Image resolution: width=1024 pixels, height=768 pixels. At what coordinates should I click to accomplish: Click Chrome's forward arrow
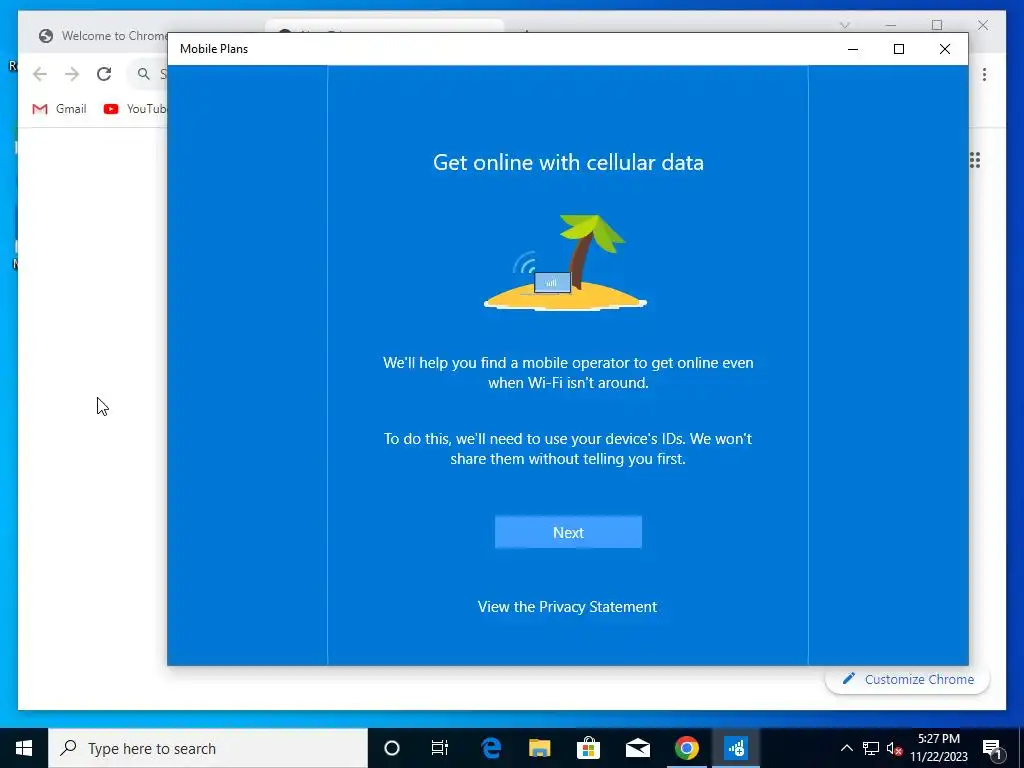(72, 74)
